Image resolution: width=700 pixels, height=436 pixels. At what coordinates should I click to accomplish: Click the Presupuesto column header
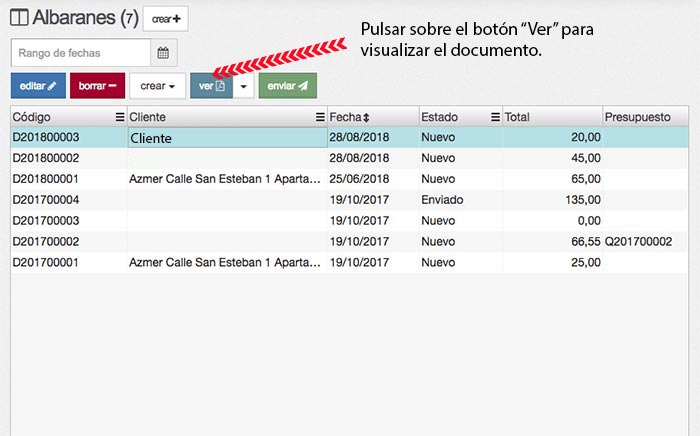pos(646,117)
